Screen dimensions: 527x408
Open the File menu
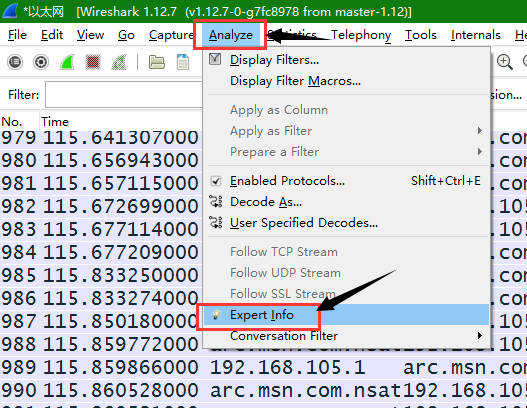point(17,35)
